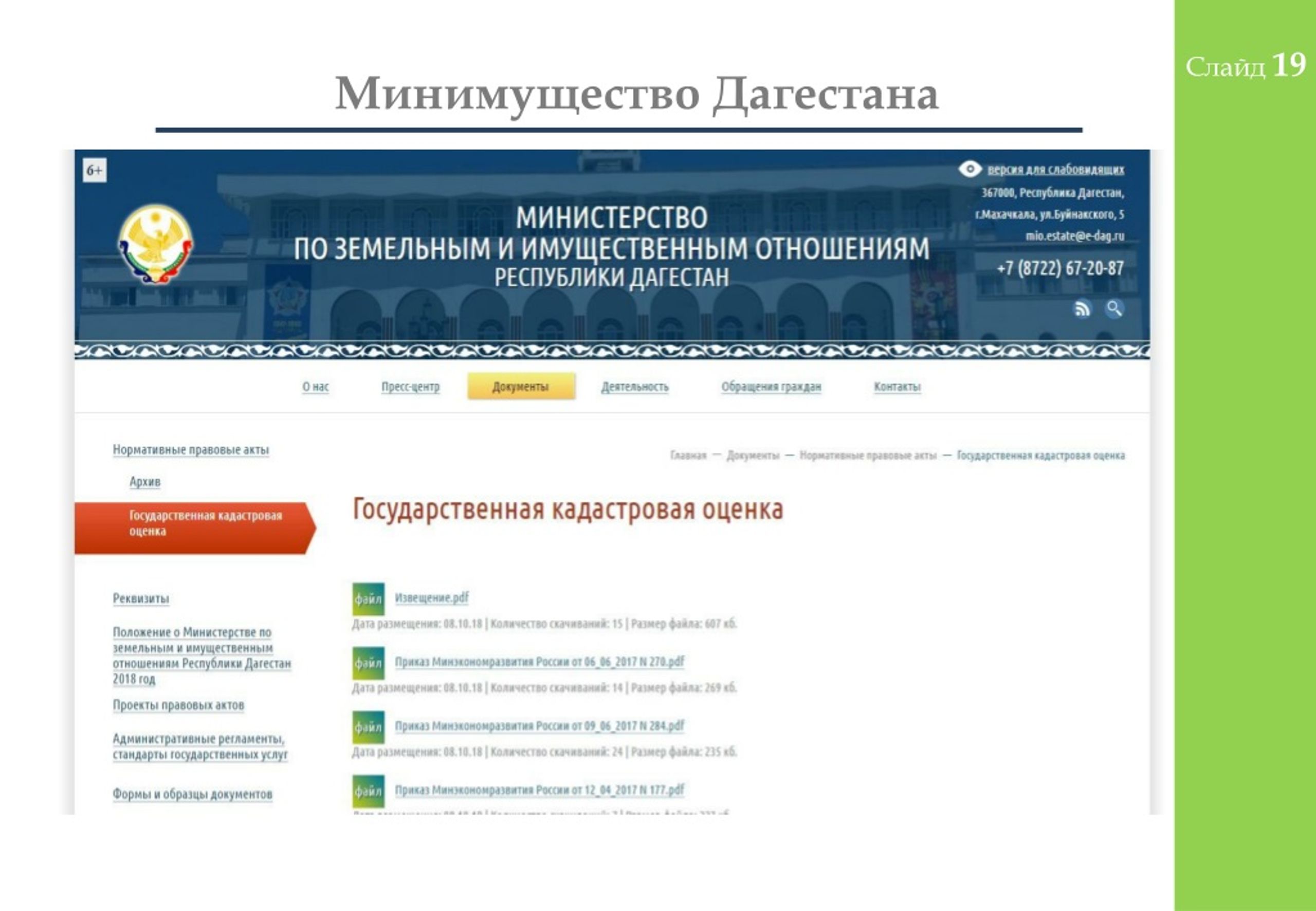
Task: Click the 6+ age rating badge
Action: (95, 170)
